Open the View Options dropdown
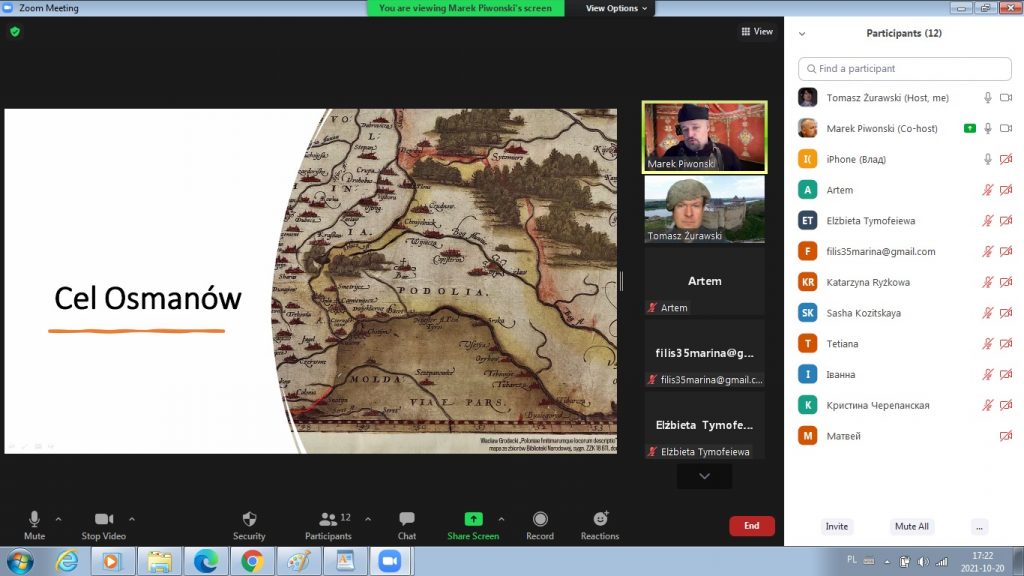 pos(616,8)
